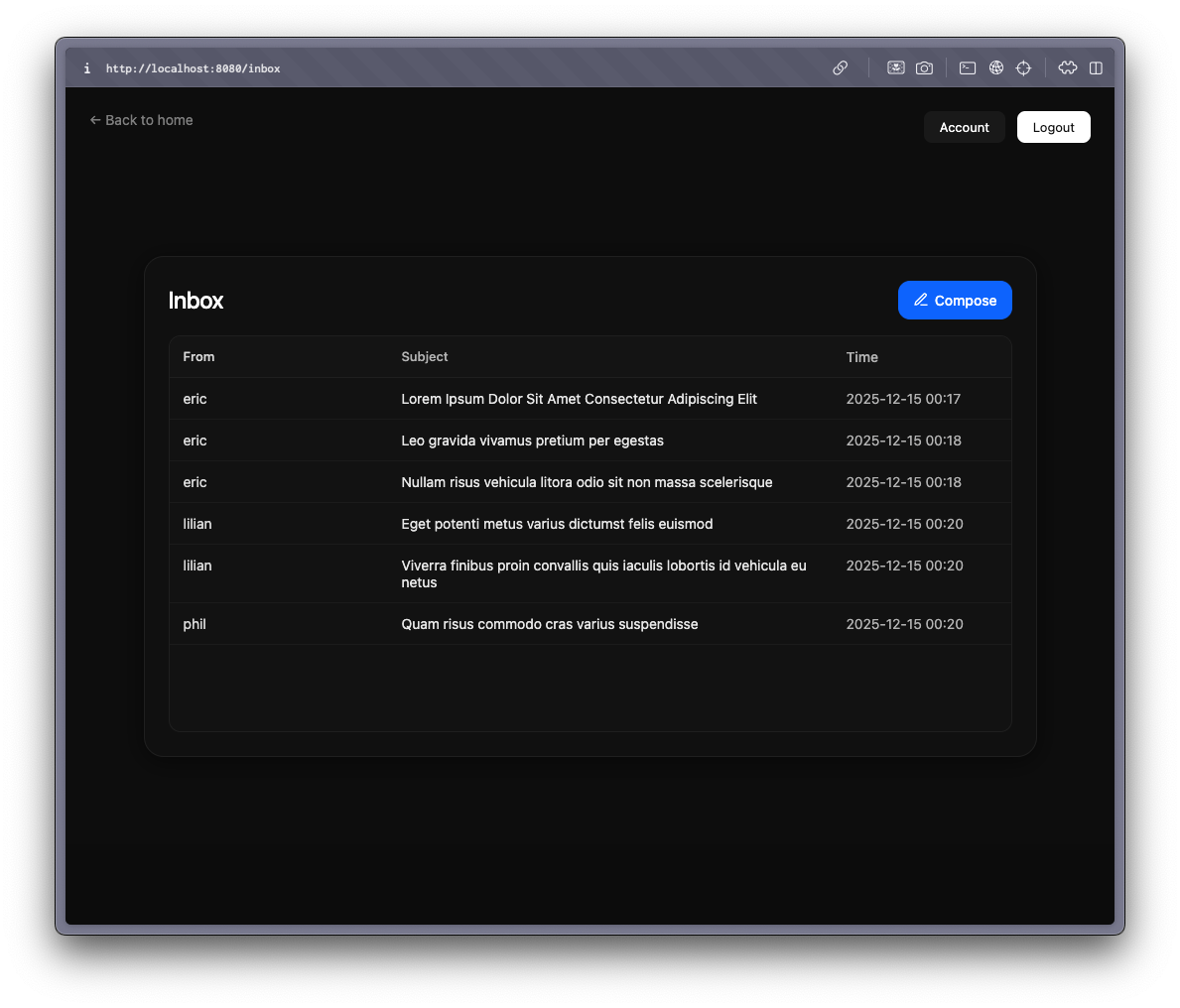Follow the Back to home link

[141, 119]
